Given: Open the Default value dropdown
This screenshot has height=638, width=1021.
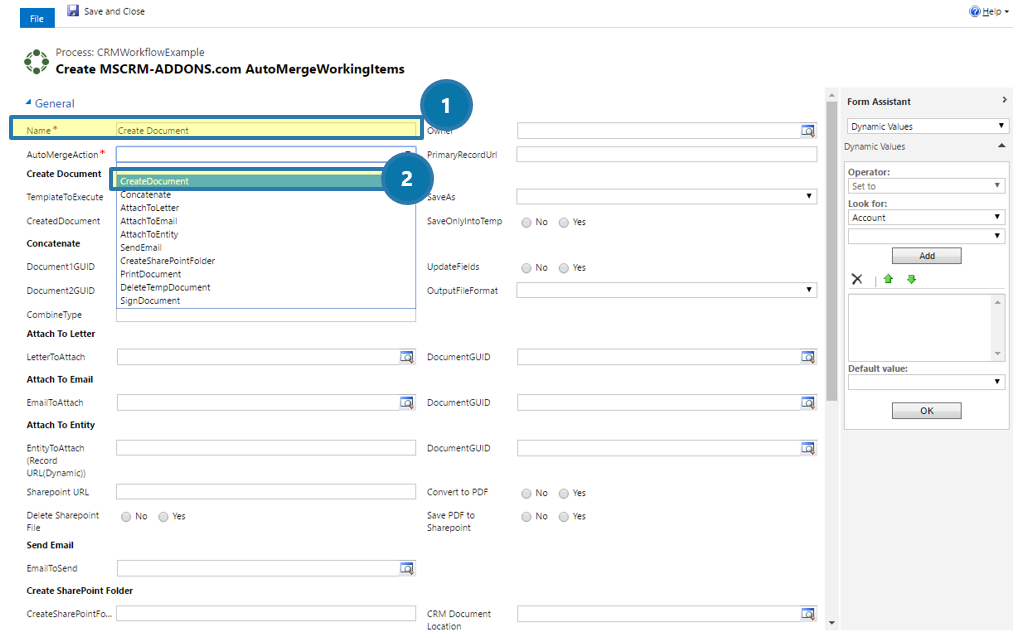Looking at the screenshot, I should point(927,382).
